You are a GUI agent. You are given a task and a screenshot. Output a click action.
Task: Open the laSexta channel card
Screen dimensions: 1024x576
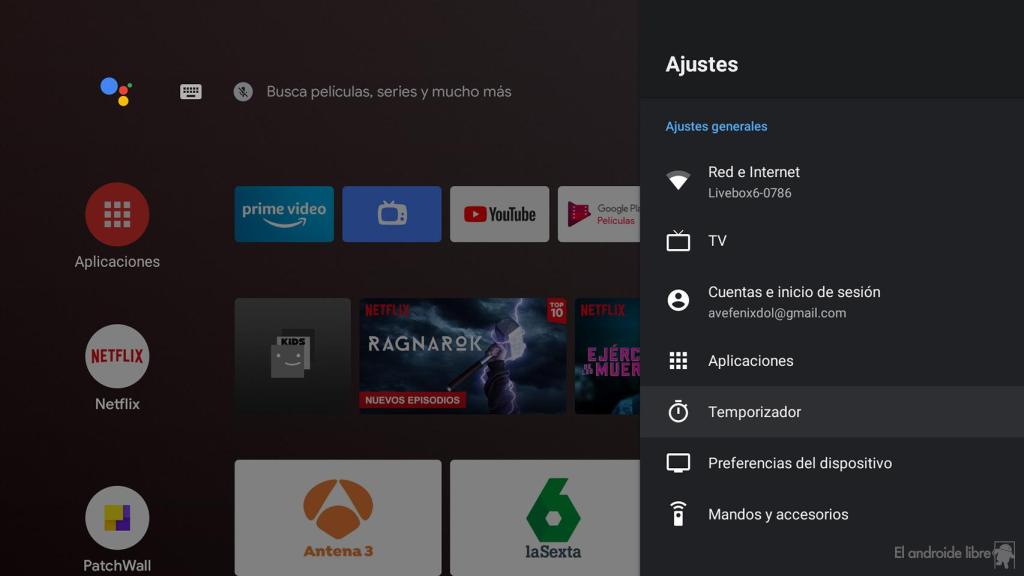click(545, 518)
